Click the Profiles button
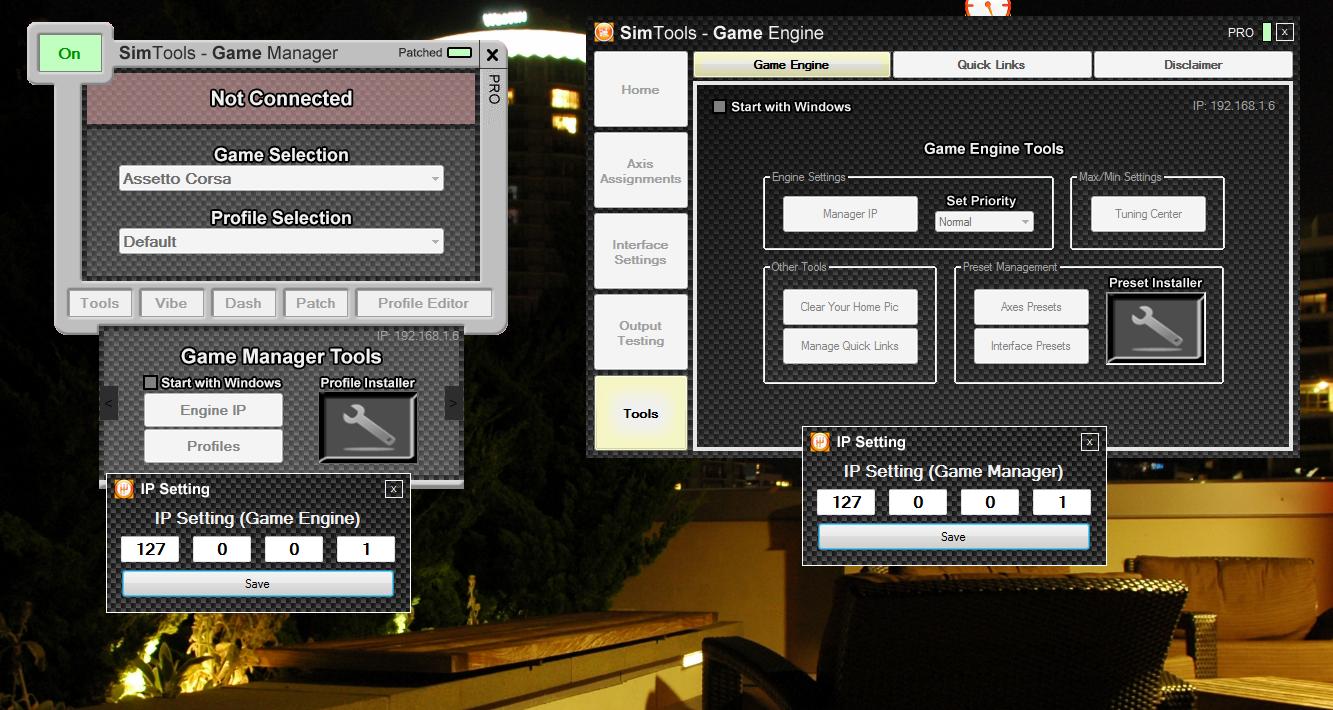Image resolution: width=1333 pixels, height=710 pixels. 213,446
